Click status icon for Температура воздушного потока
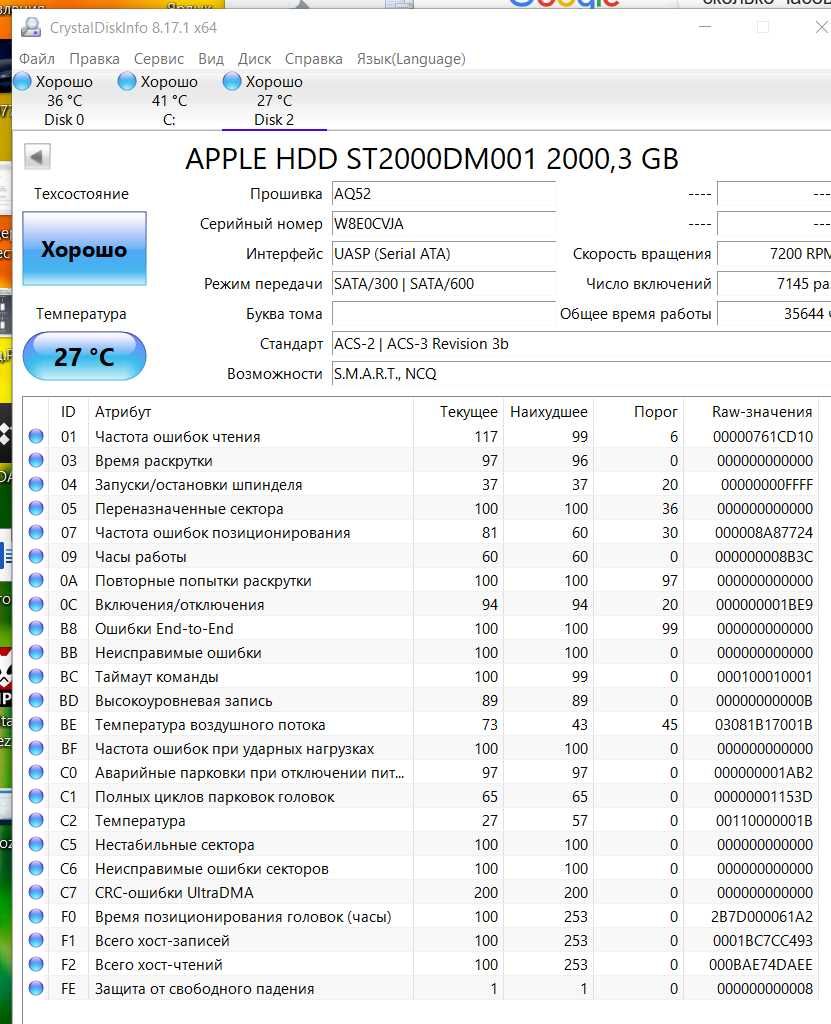Viewport: 831px width, 1024px height. click(x=36, y=724)
